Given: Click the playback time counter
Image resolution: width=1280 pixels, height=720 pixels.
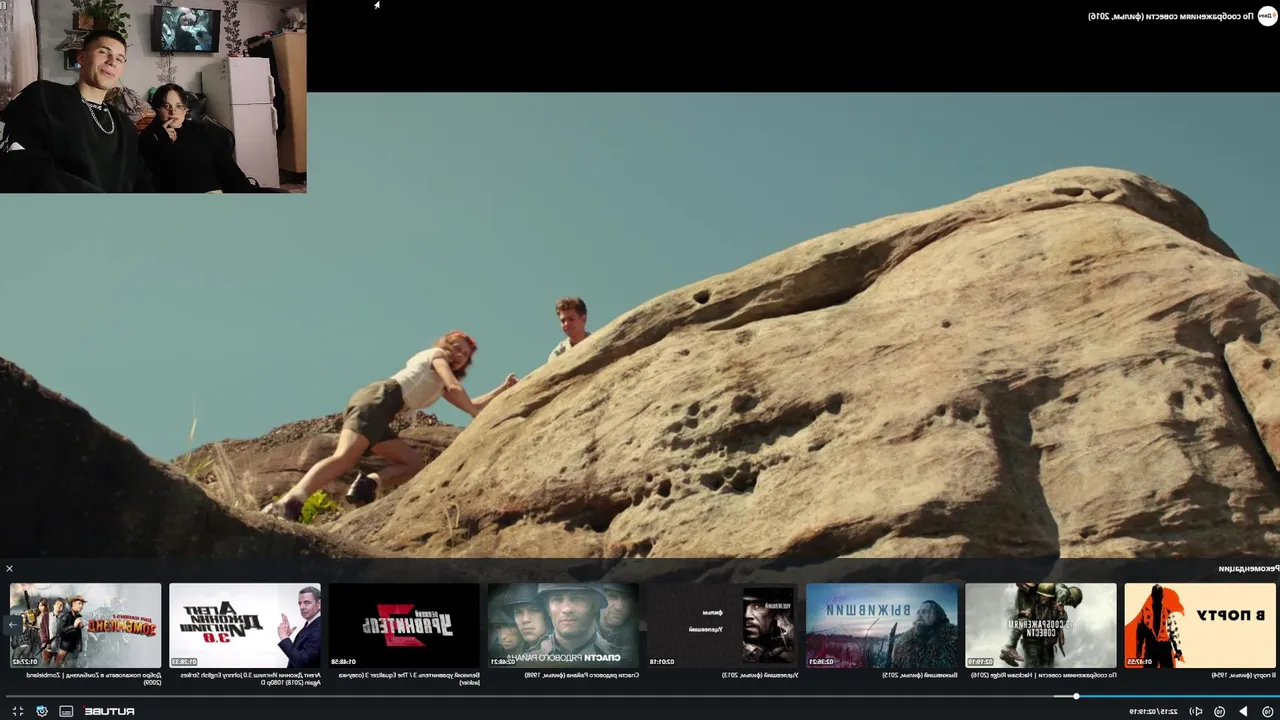Looking at the screenshot, I should [x=1153, y=711].
